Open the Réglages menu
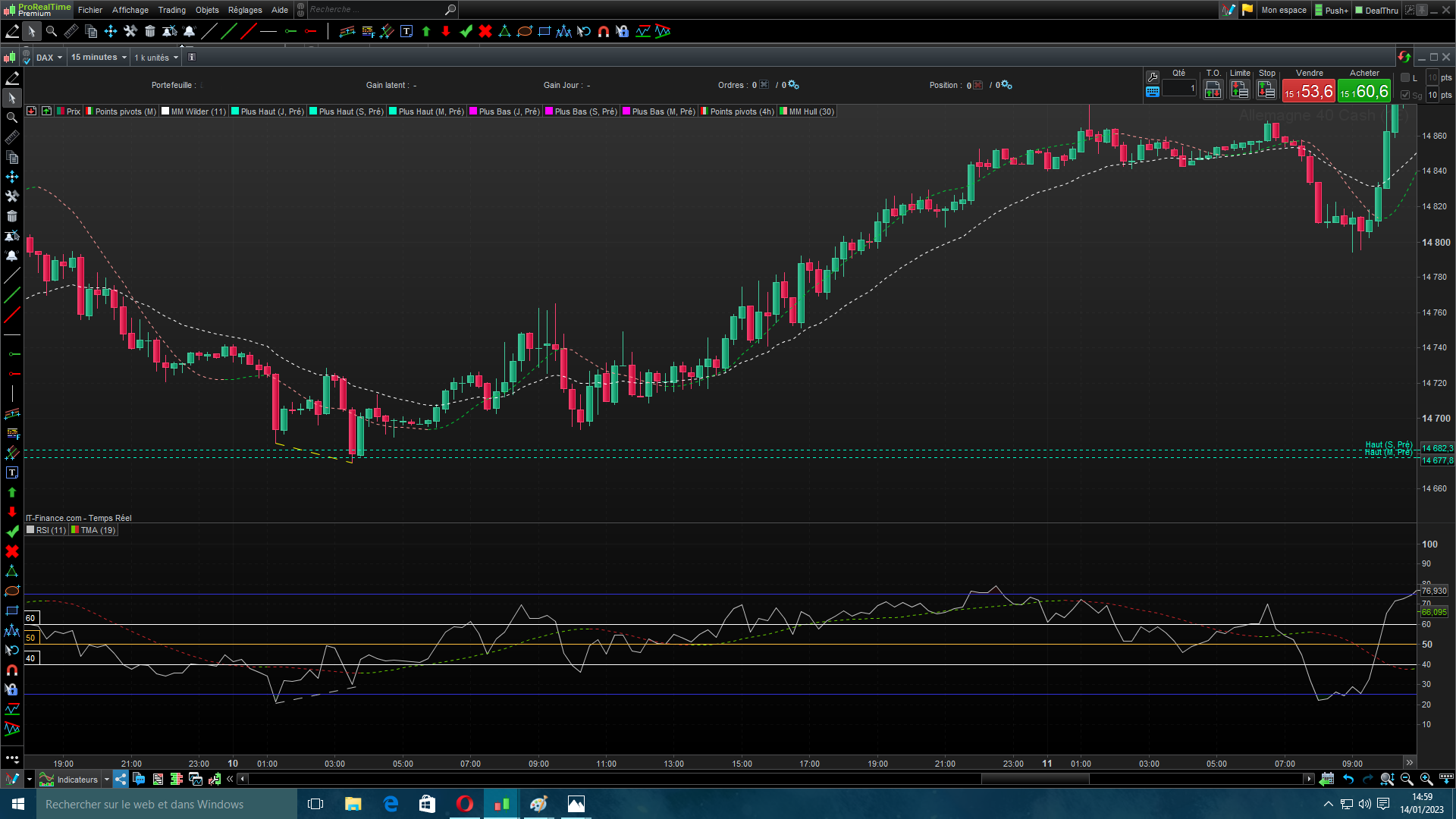The width and height of the screenshot is (1456, 819). click(245, 10)
